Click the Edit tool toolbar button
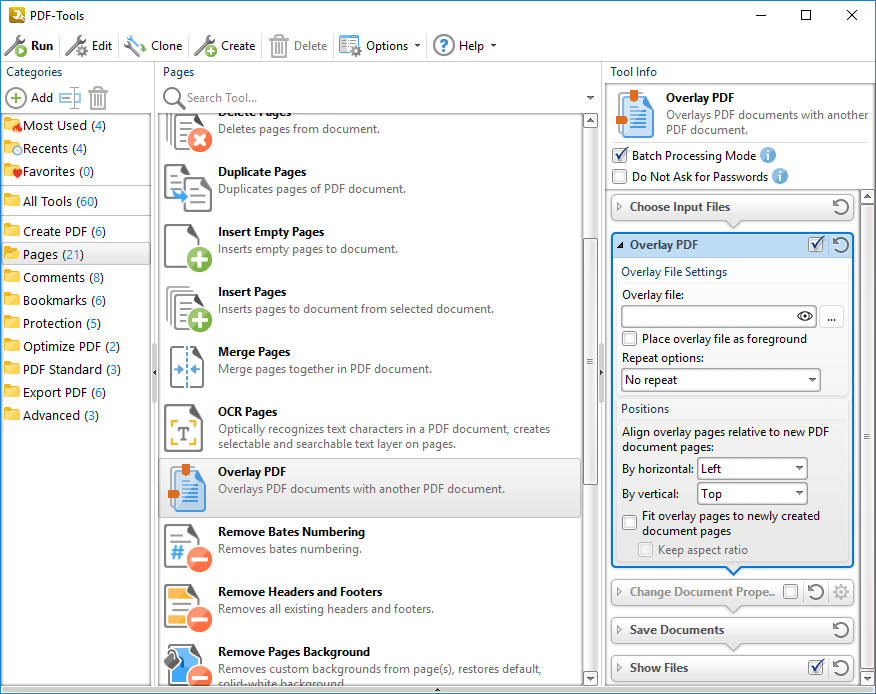Viewport: 876px width, 694px height. [x=89, y=46]
